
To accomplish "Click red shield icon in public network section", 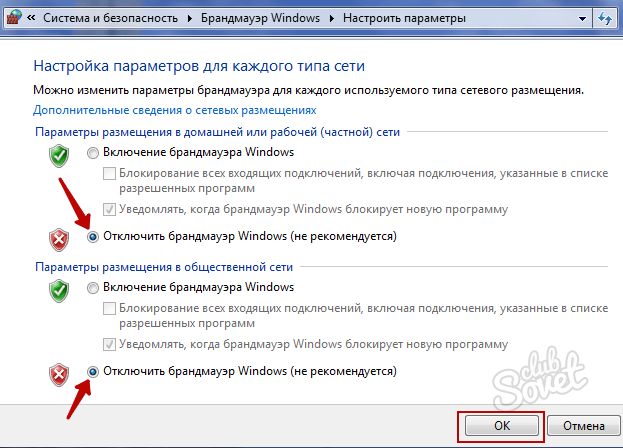I will pos(59,374).
